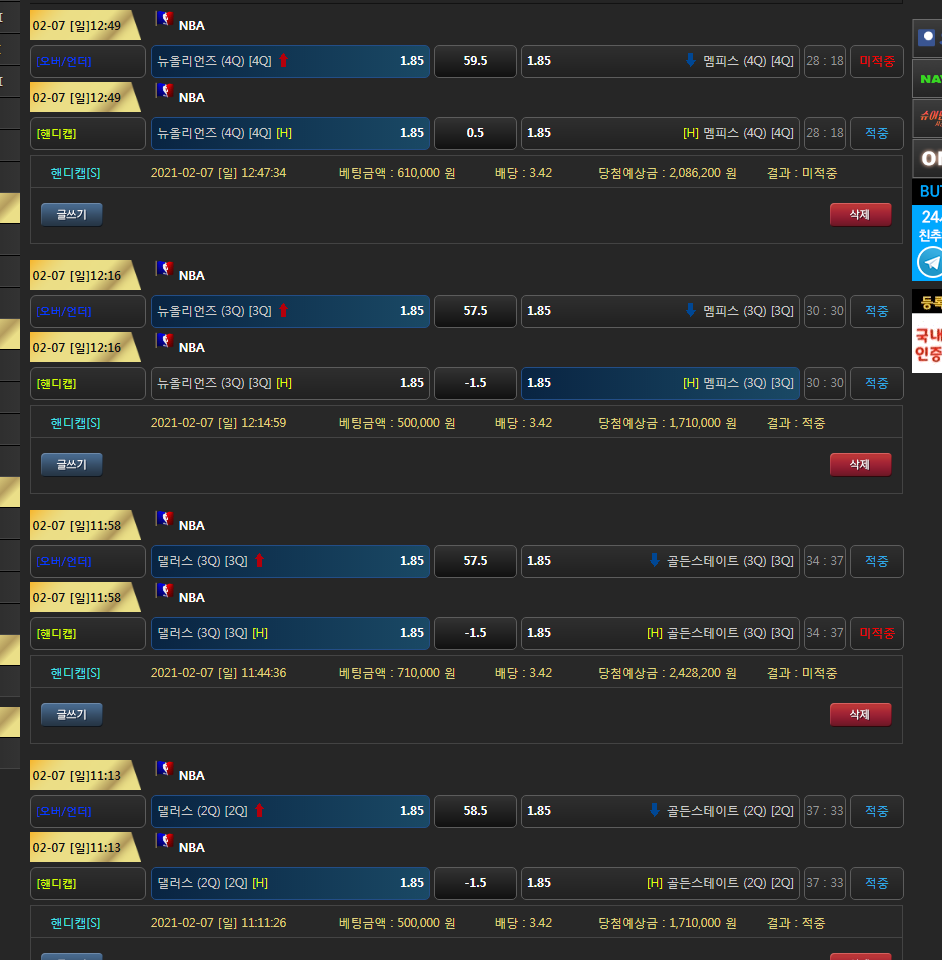Click 글쓰기 under the 11:44:36 bet

point(71,714)
